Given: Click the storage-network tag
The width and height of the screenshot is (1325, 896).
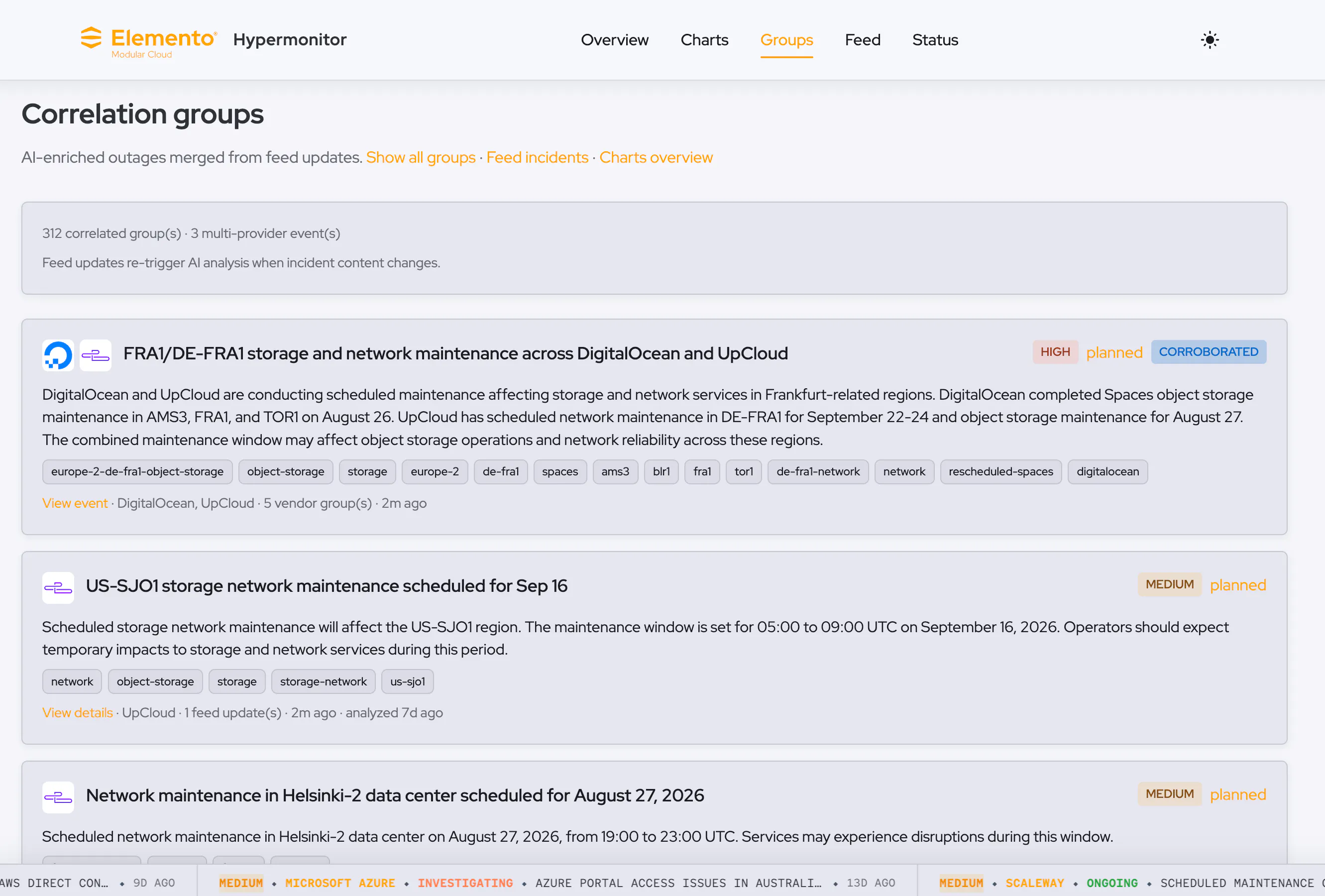Looking at the screenshot, I should click(x=323, y=681).
